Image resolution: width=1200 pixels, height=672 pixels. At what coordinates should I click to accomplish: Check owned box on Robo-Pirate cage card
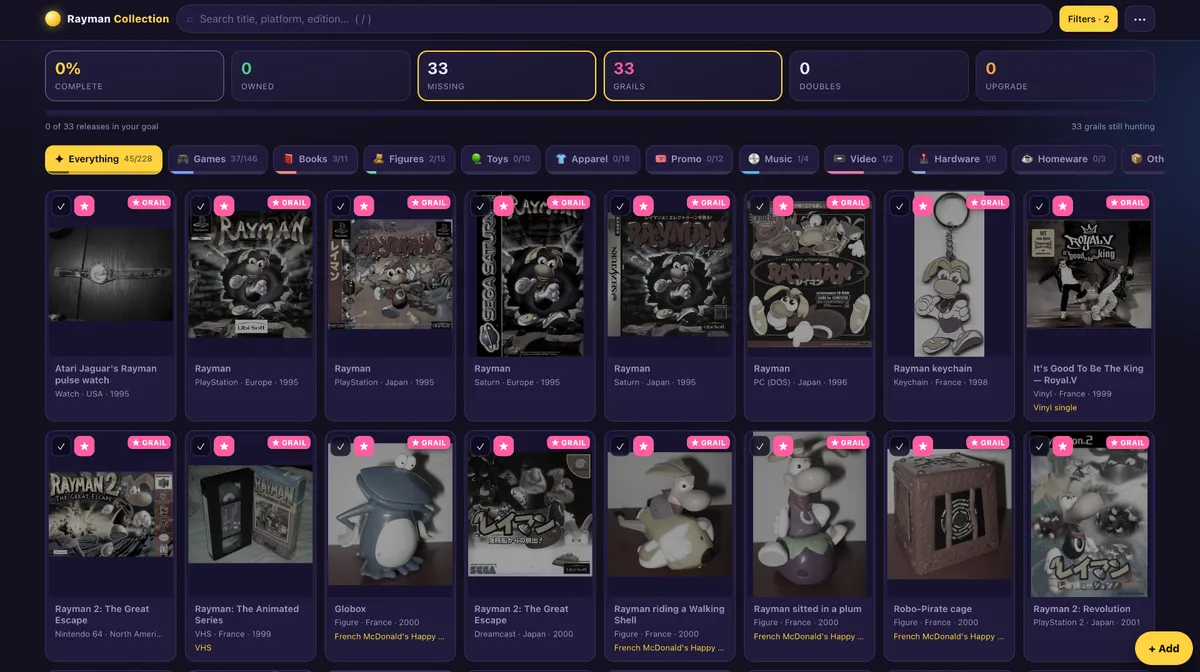tap(900, 446)
